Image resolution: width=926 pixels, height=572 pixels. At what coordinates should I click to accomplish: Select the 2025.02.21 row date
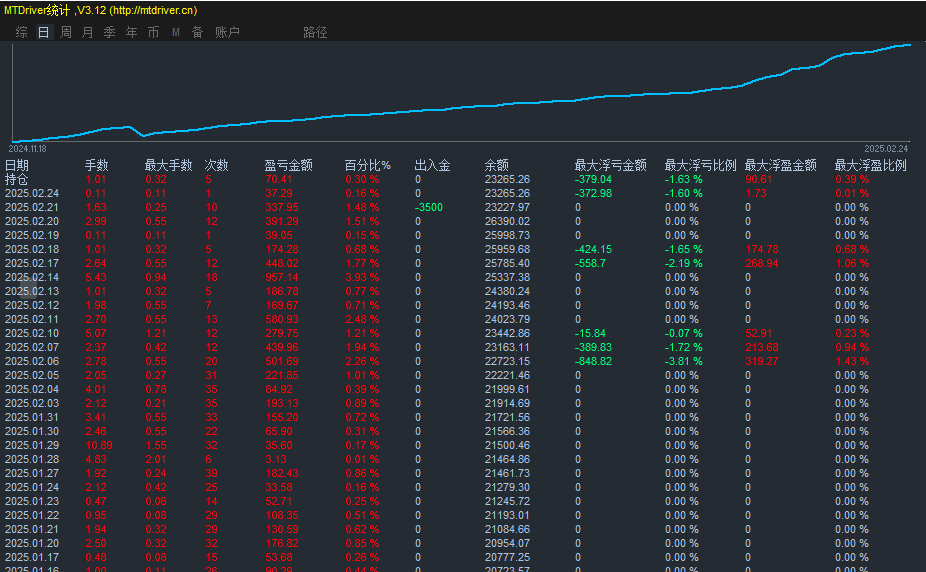tap(32, 207)
